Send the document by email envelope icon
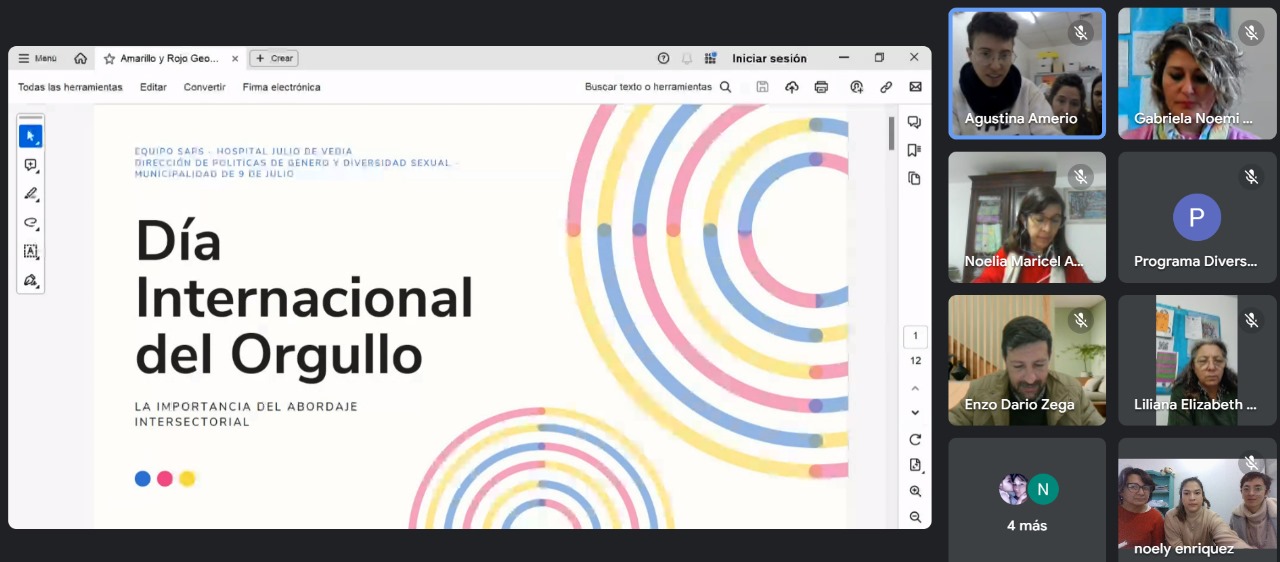 coord(915,87)
